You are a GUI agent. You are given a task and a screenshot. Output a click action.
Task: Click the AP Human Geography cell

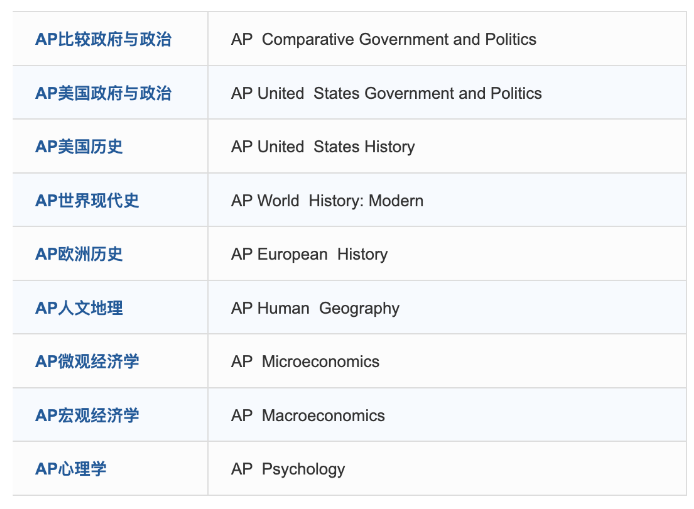click(x=315, y=308)
